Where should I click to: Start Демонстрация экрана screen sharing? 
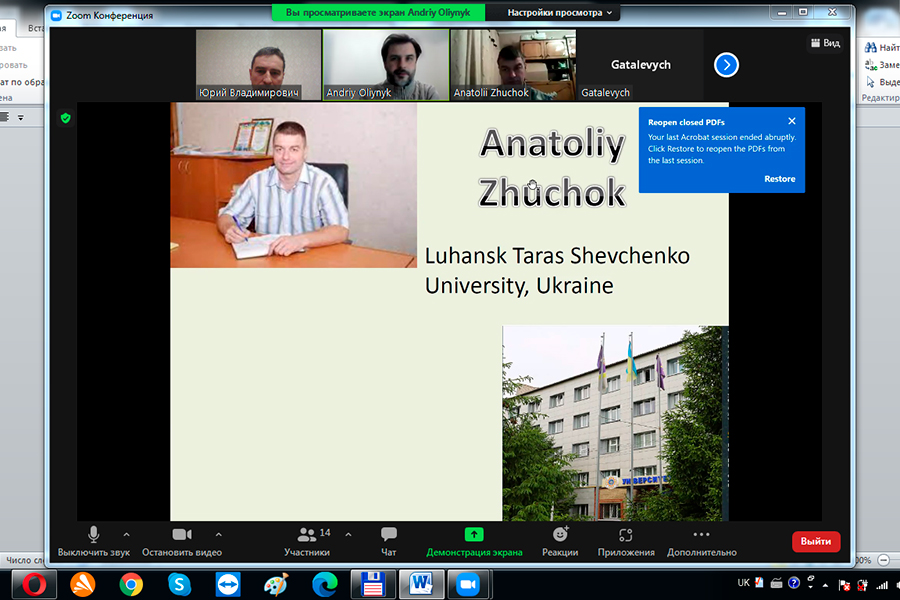click(x=474, y=541)
